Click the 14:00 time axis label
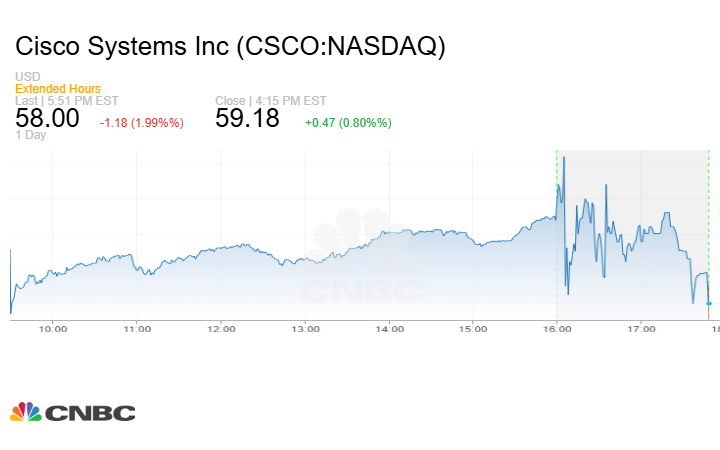Screen dimensions: 720x450 (x=389, y=328)
